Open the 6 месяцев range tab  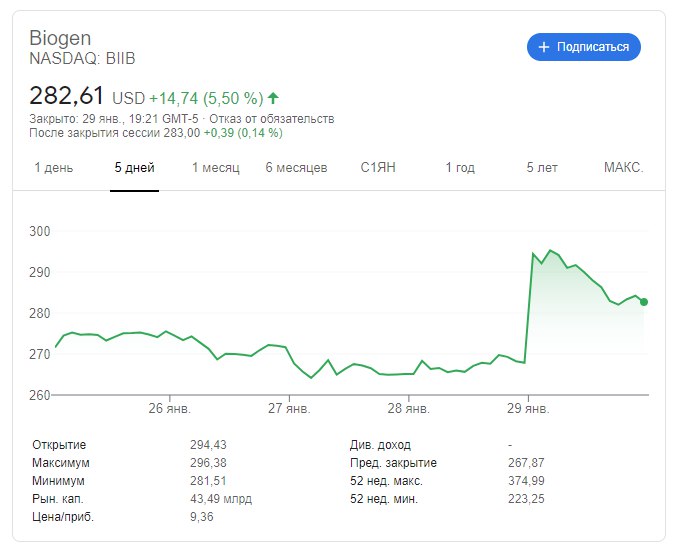point(296,168)
